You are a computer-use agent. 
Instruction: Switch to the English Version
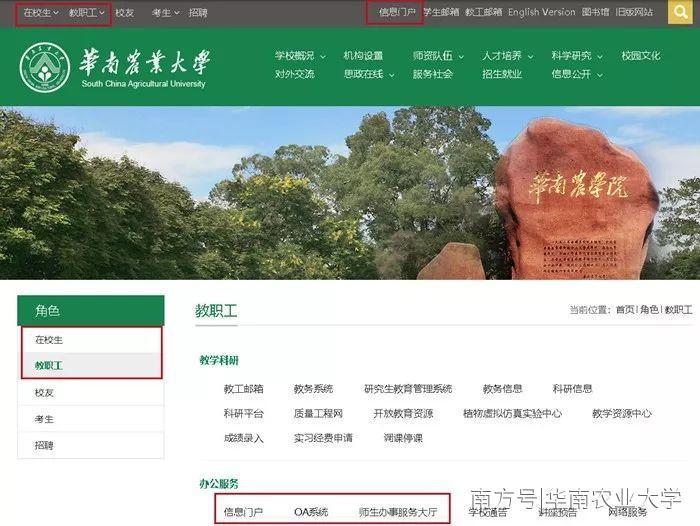click(541, 13)
